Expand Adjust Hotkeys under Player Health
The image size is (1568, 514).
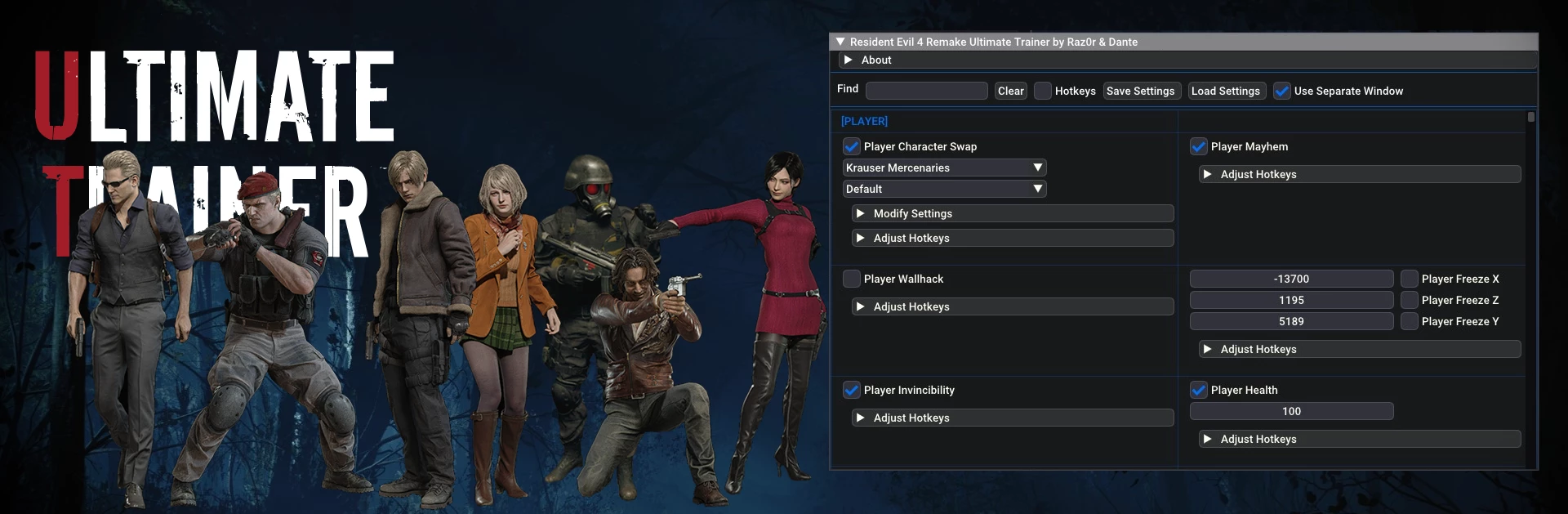coord(1207,439)
